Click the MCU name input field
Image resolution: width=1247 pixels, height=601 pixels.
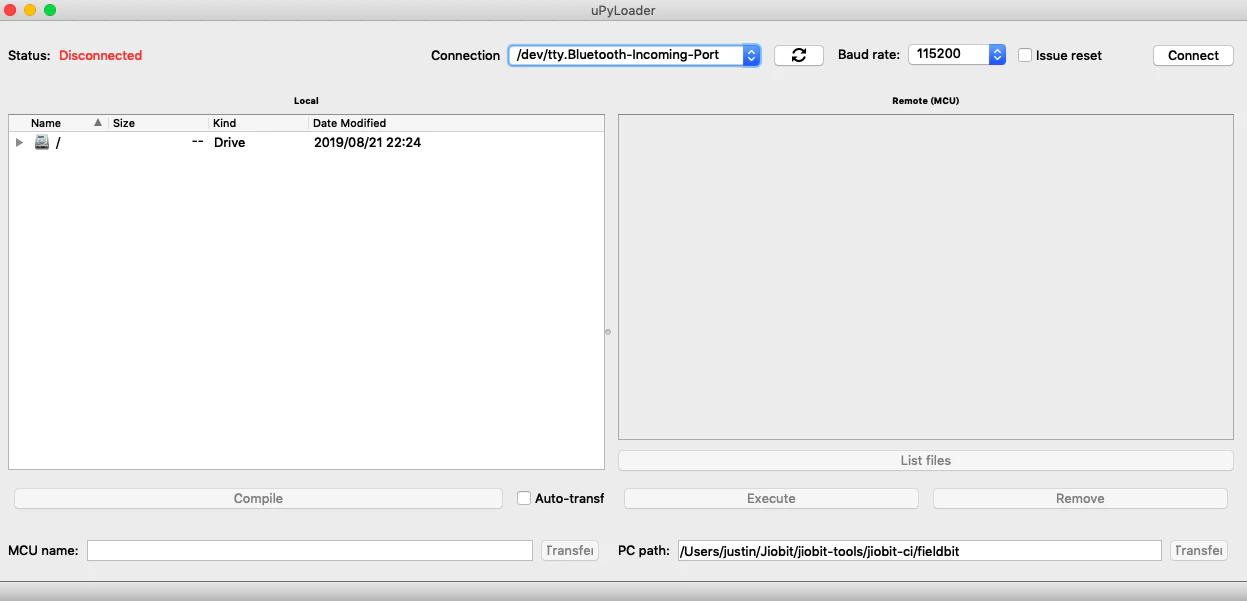coord(310,550)
